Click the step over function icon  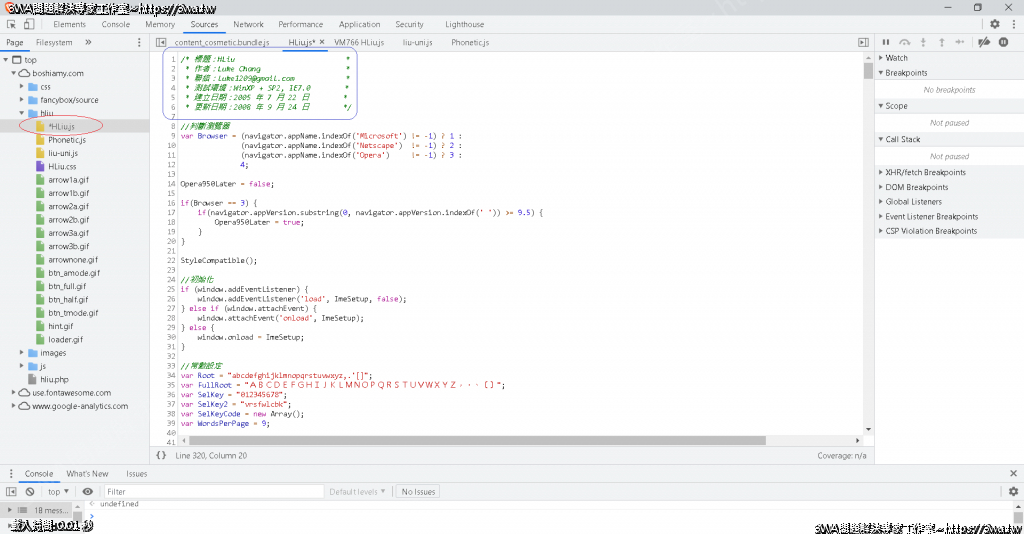tap(904, 42)
